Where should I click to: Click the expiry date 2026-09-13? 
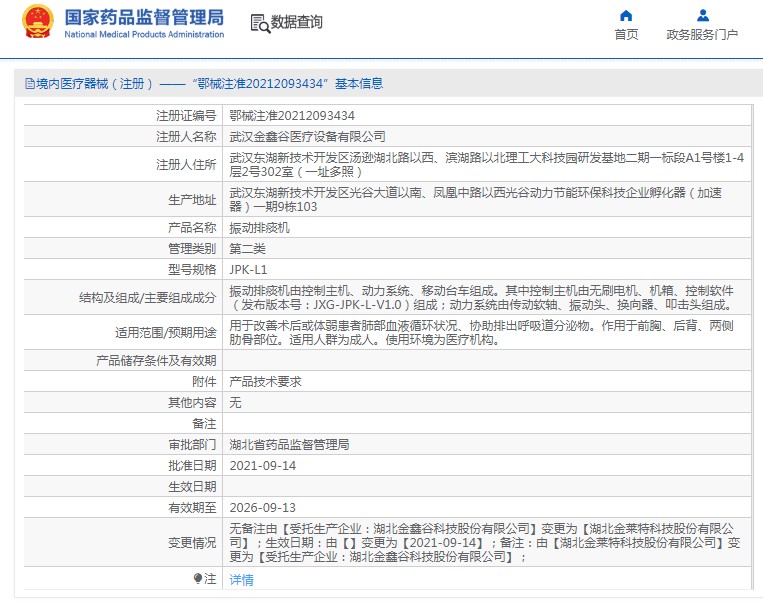coord(262,507)
